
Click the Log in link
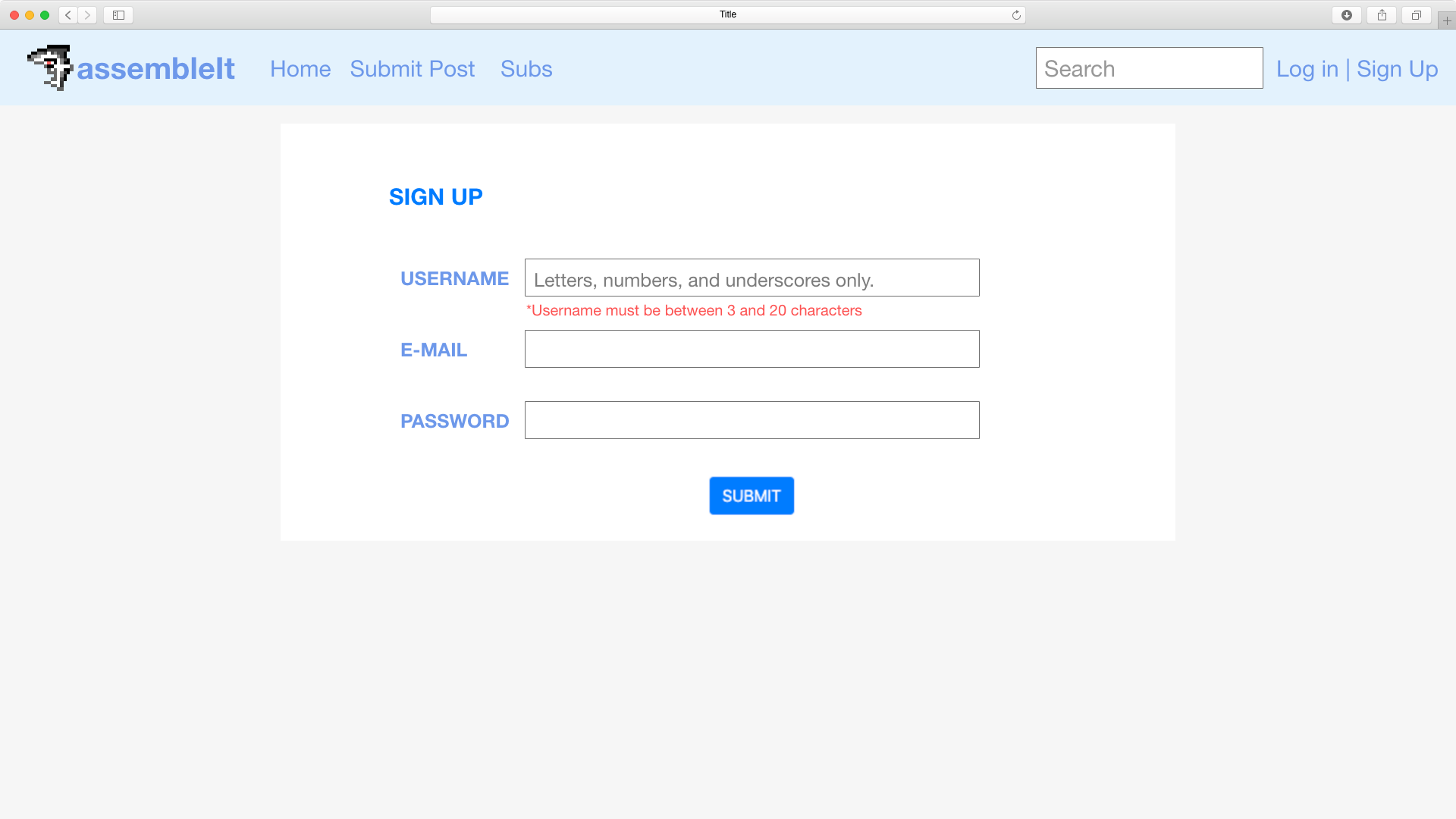1307,68
